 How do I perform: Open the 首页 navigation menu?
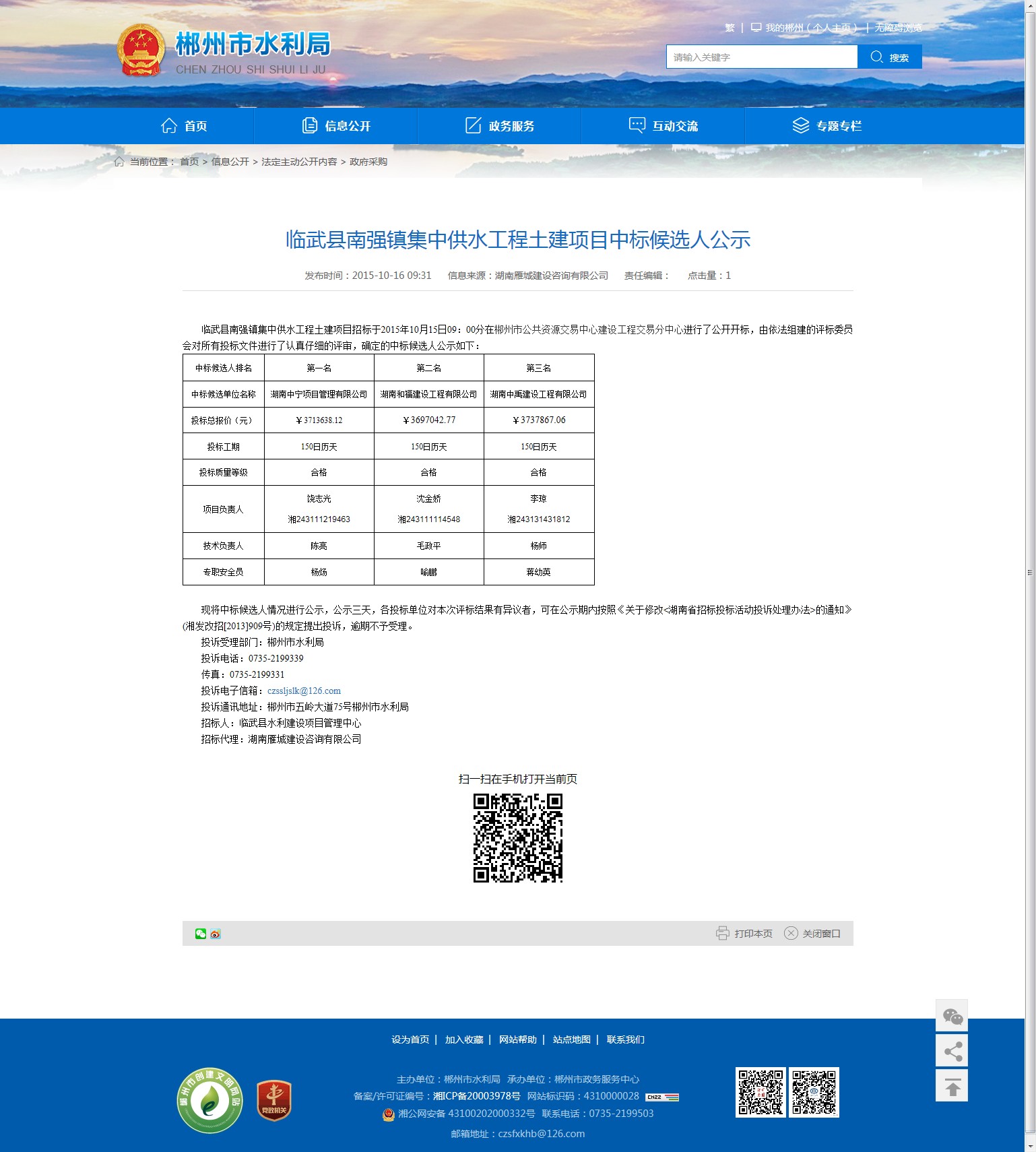[x=184, y=126]
